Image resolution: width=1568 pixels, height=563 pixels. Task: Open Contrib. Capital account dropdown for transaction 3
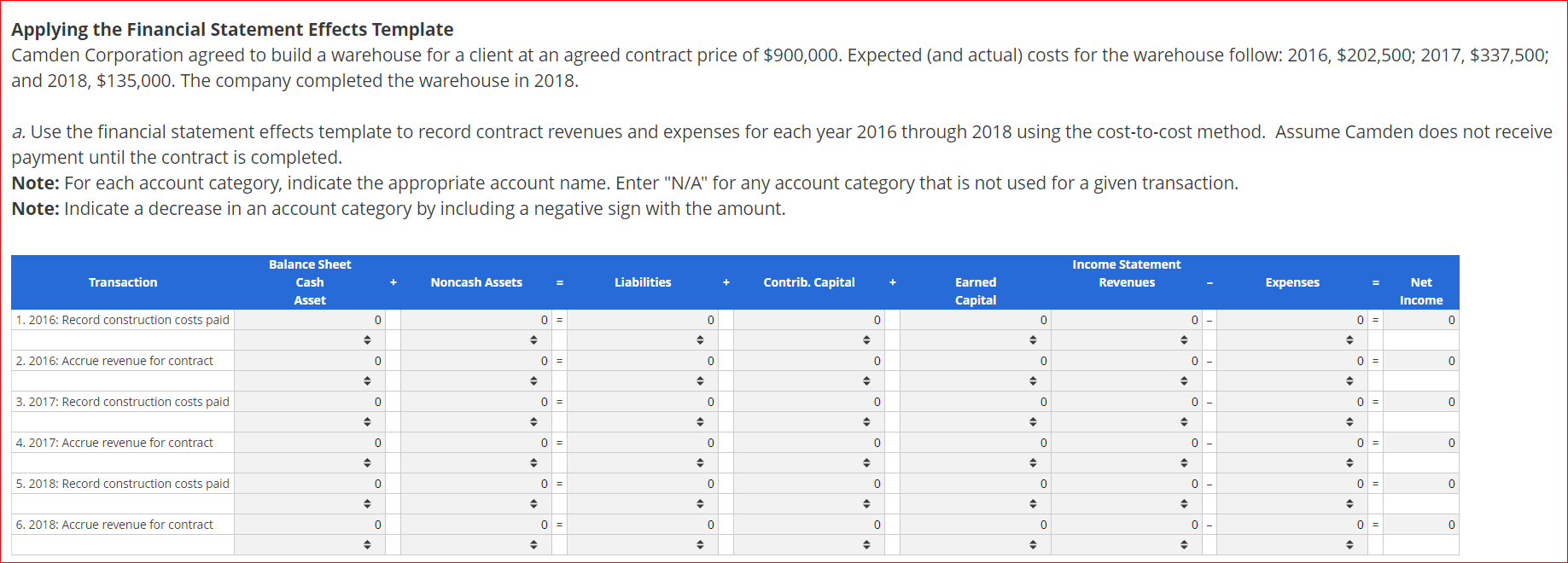(x=809, y=422)
